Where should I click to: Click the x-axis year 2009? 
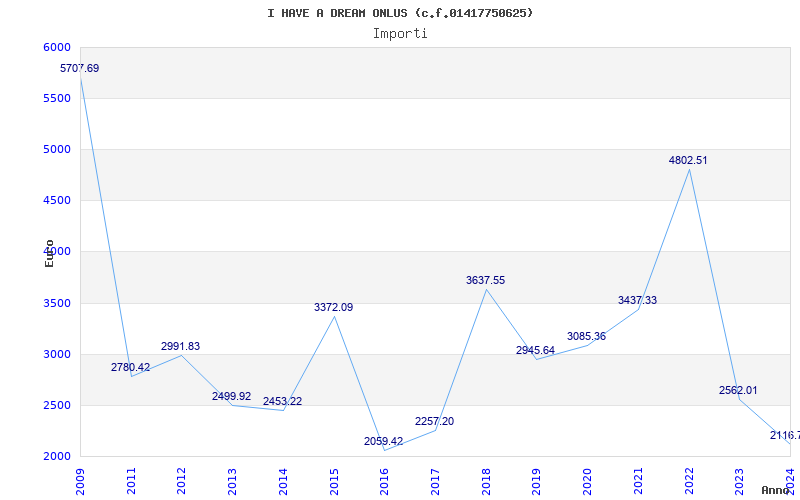[x=80, y=482]
